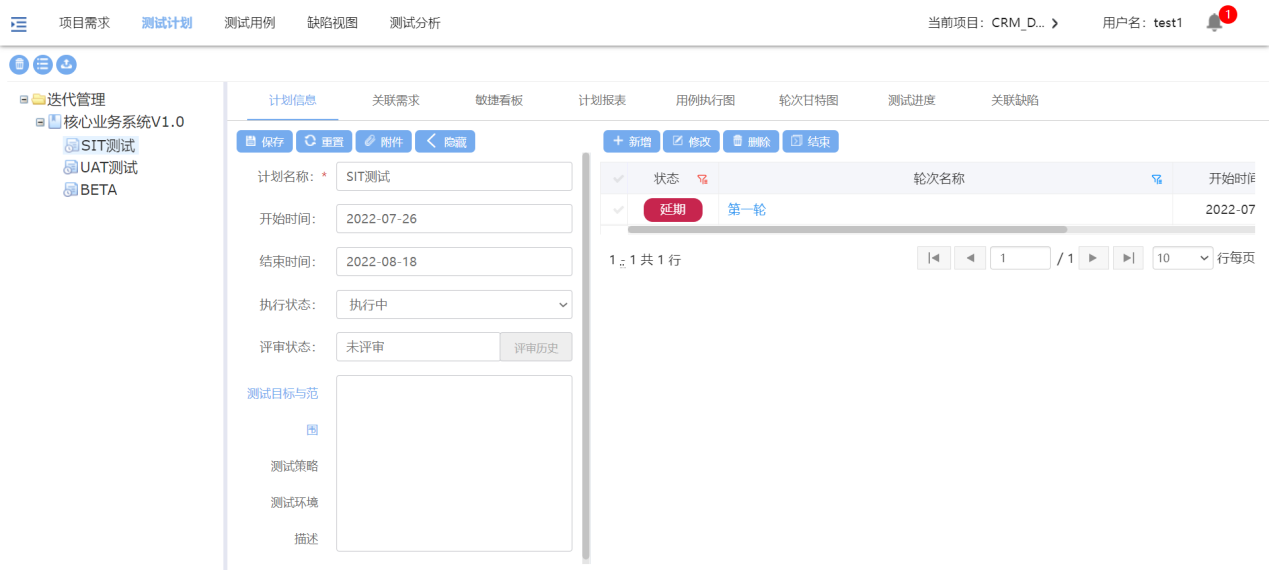The width and height of the screenshot is (1269, 570).
Task: Click the 用户名 test1 label
Action: click(x=1143, y=22)
